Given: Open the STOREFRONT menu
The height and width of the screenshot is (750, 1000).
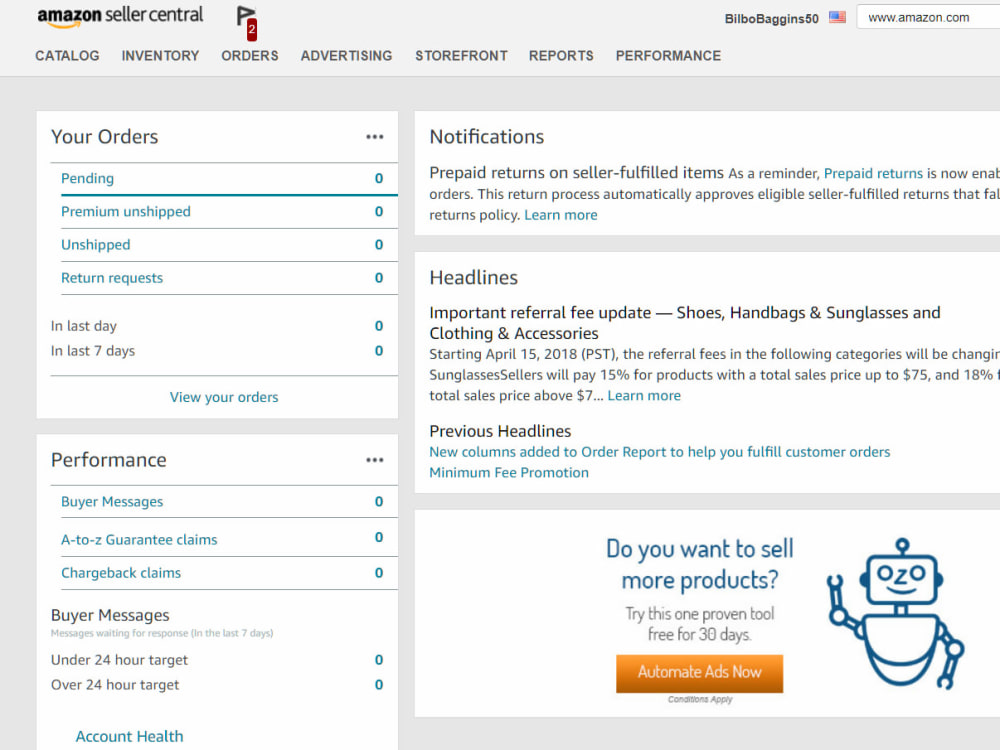Looking at the screenshot, I should click(x=461, y=56).
